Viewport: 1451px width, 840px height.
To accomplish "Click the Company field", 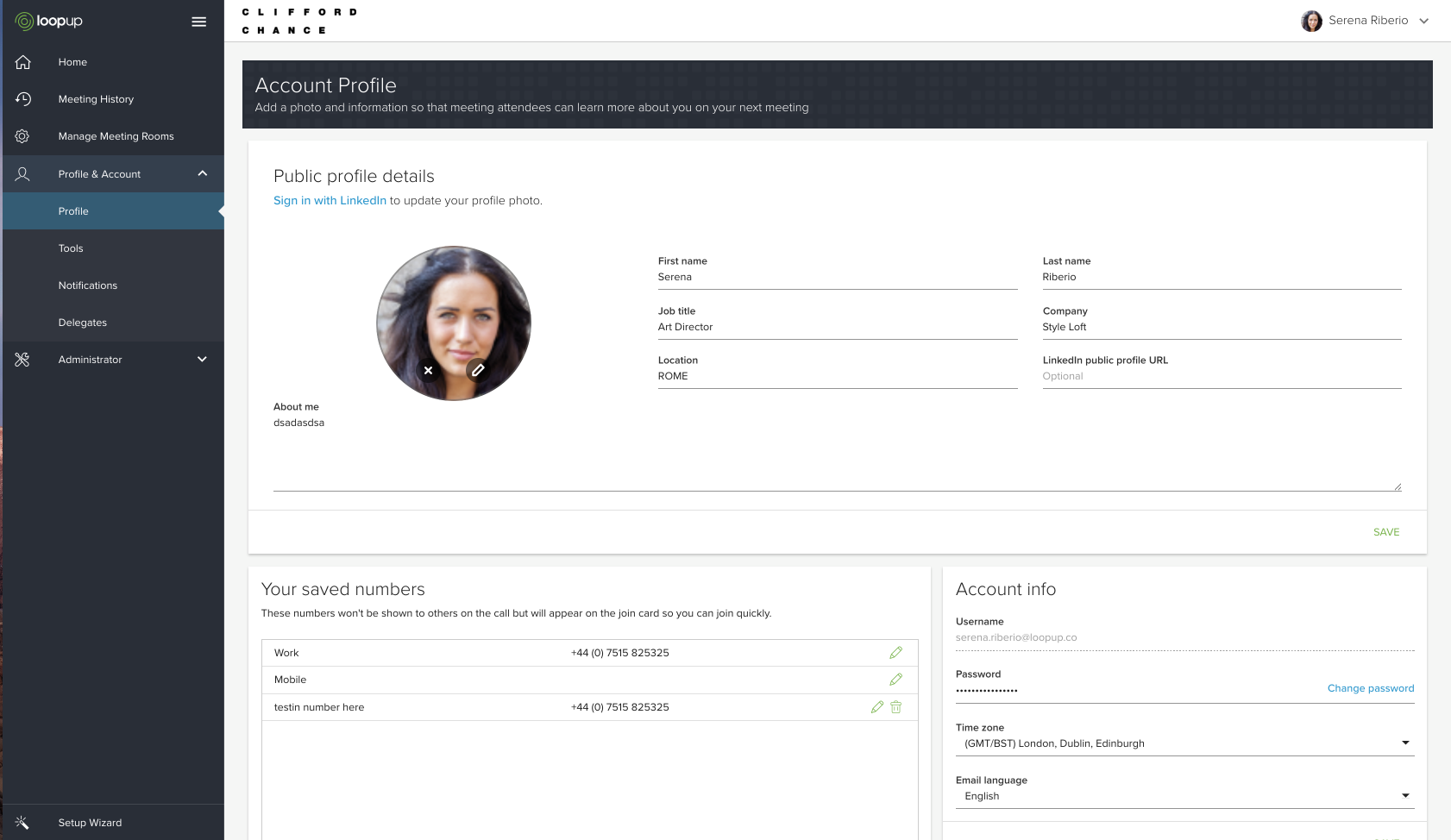I will 1222,328.
